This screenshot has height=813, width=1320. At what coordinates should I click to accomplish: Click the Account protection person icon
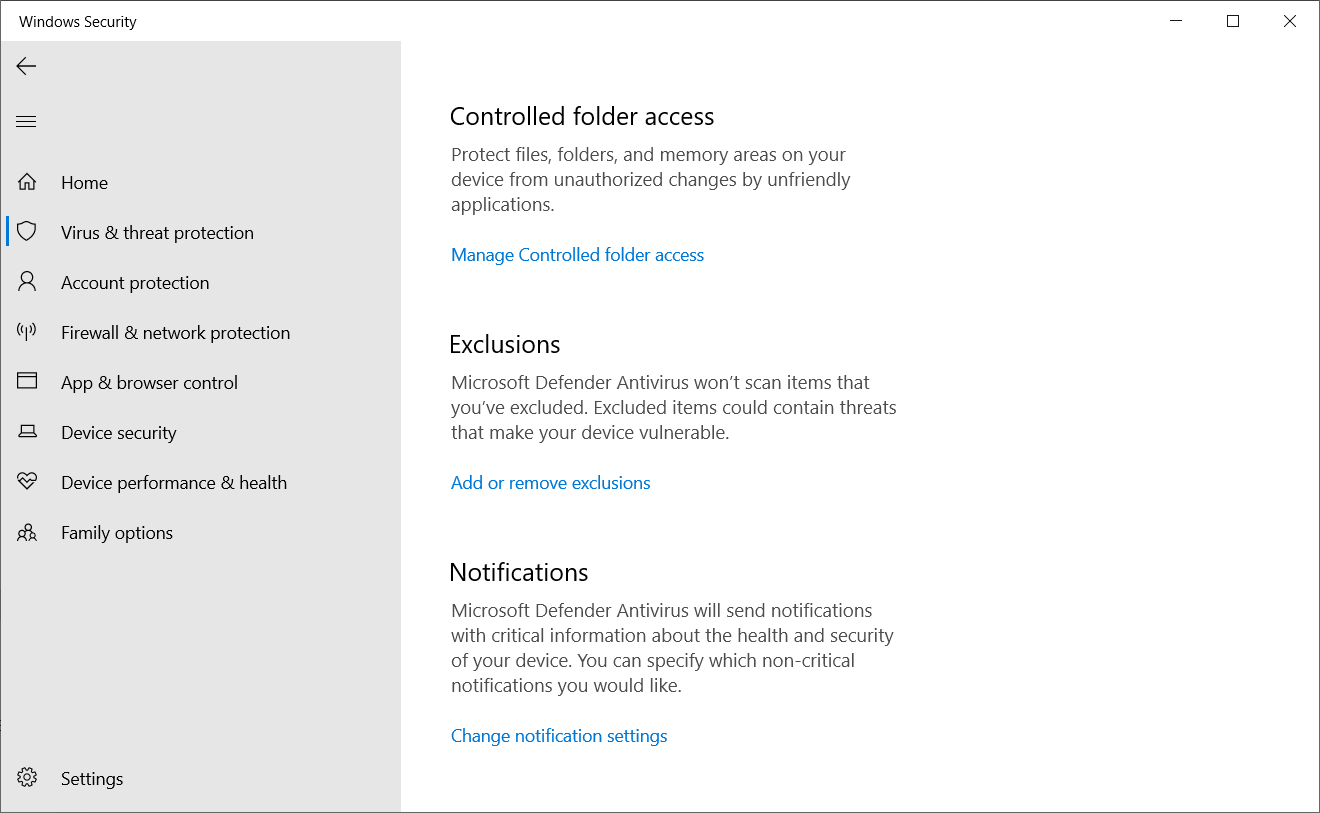pyautogui.click(x=27, y=282)
